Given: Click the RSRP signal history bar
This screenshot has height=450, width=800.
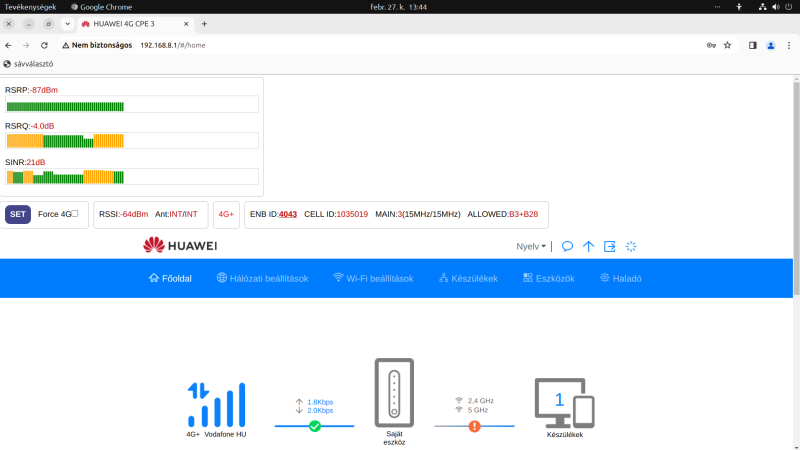Looking at the screenshot, I should pos(132,106).
